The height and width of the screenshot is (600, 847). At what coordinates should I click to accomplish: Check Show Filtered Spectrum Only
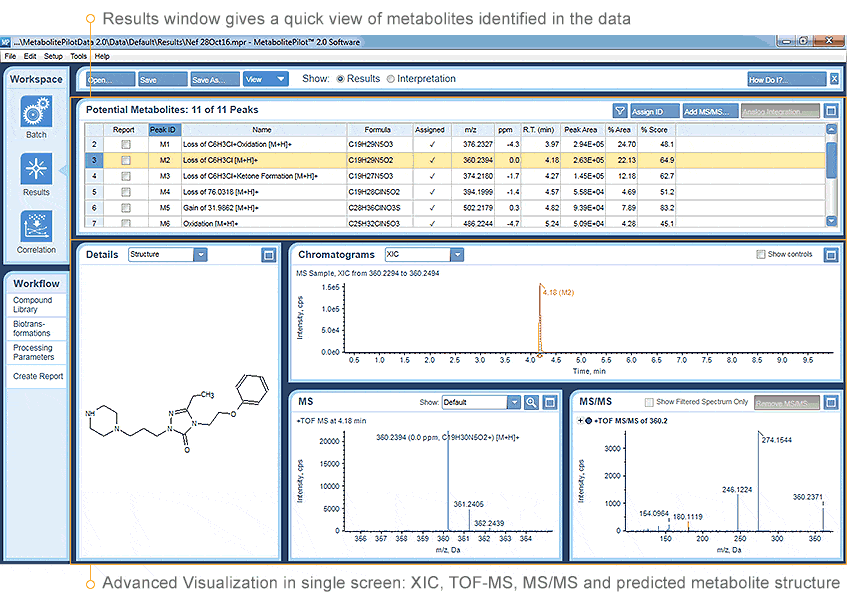click(x=650, y=402)
